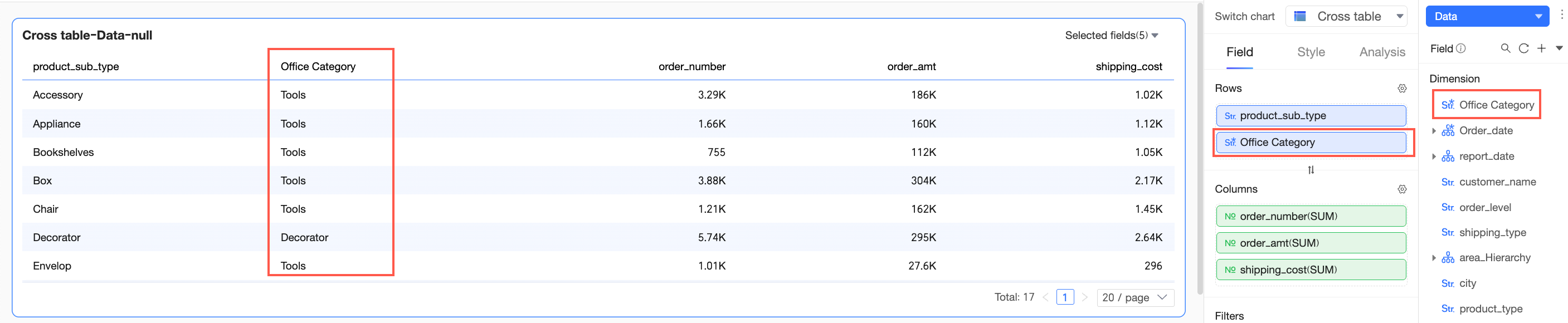Open the vertical three-dot menu beside Data

point(1561,16)
